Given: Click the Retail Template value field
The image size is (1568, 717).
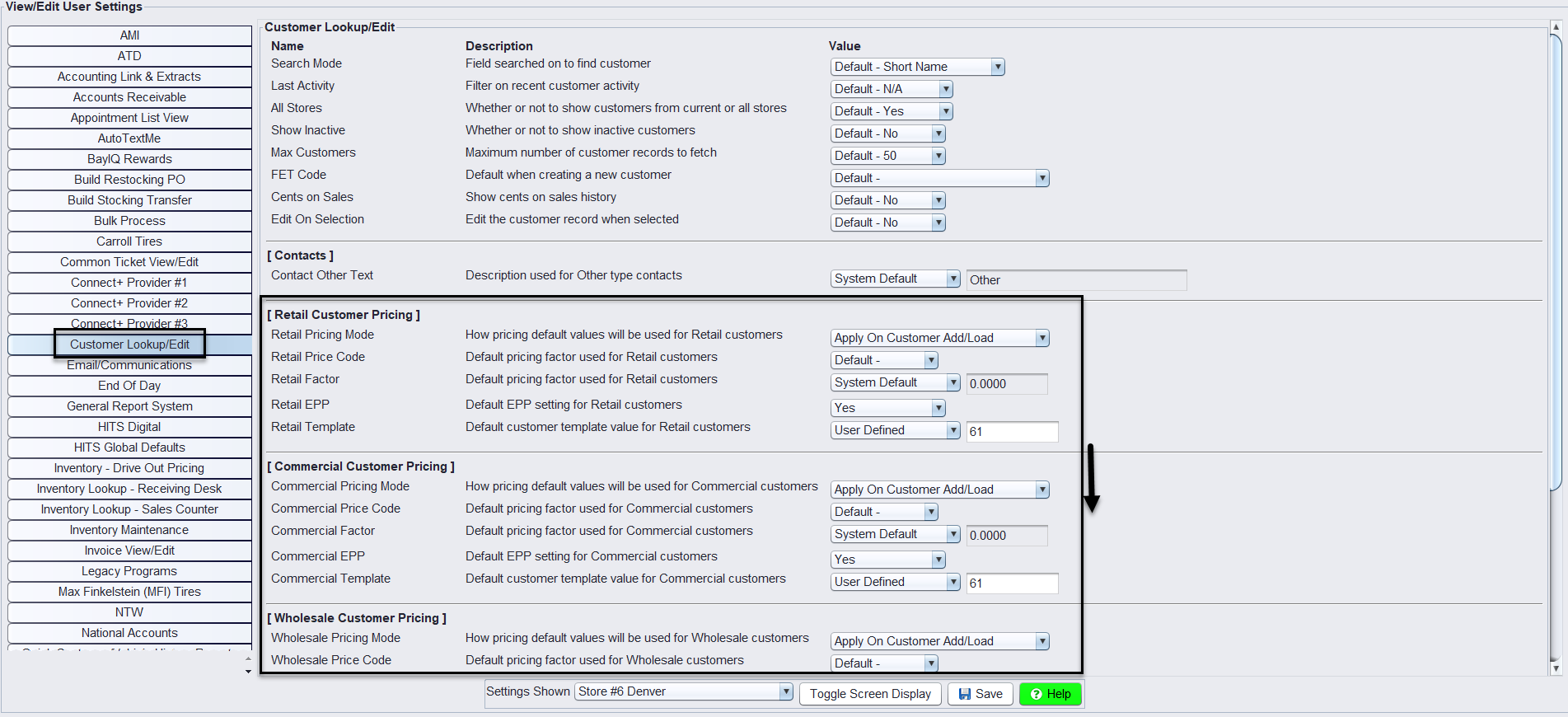Looking at the screenshot, I should (x=1012, y=431).
